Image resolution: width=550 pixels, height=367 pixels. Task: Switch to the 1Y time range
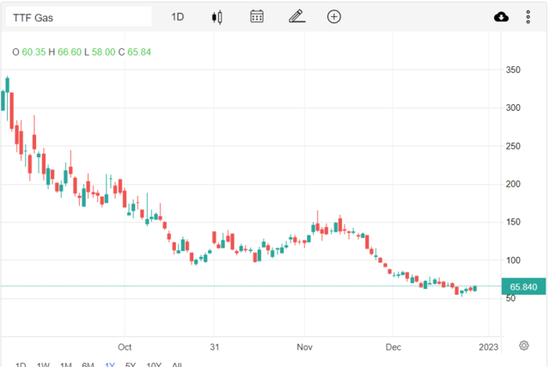pos(110,365)
